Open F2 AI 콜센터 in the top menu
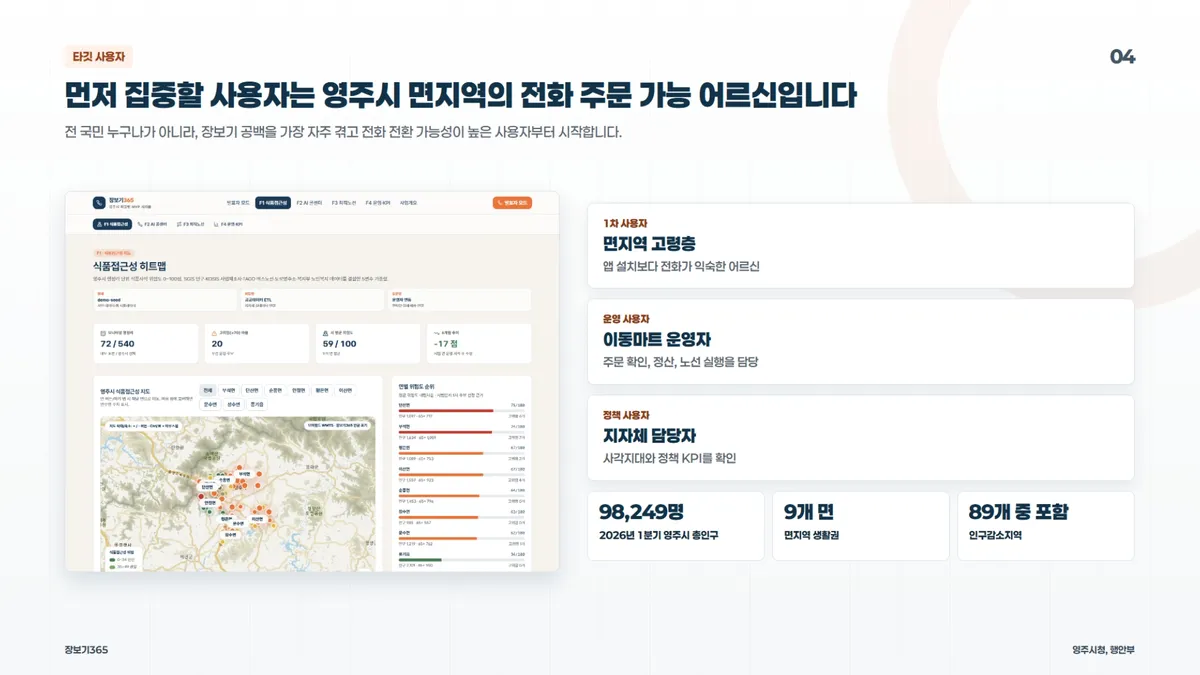The height and width of the screenshot is (675, 1200). point(310,203)
